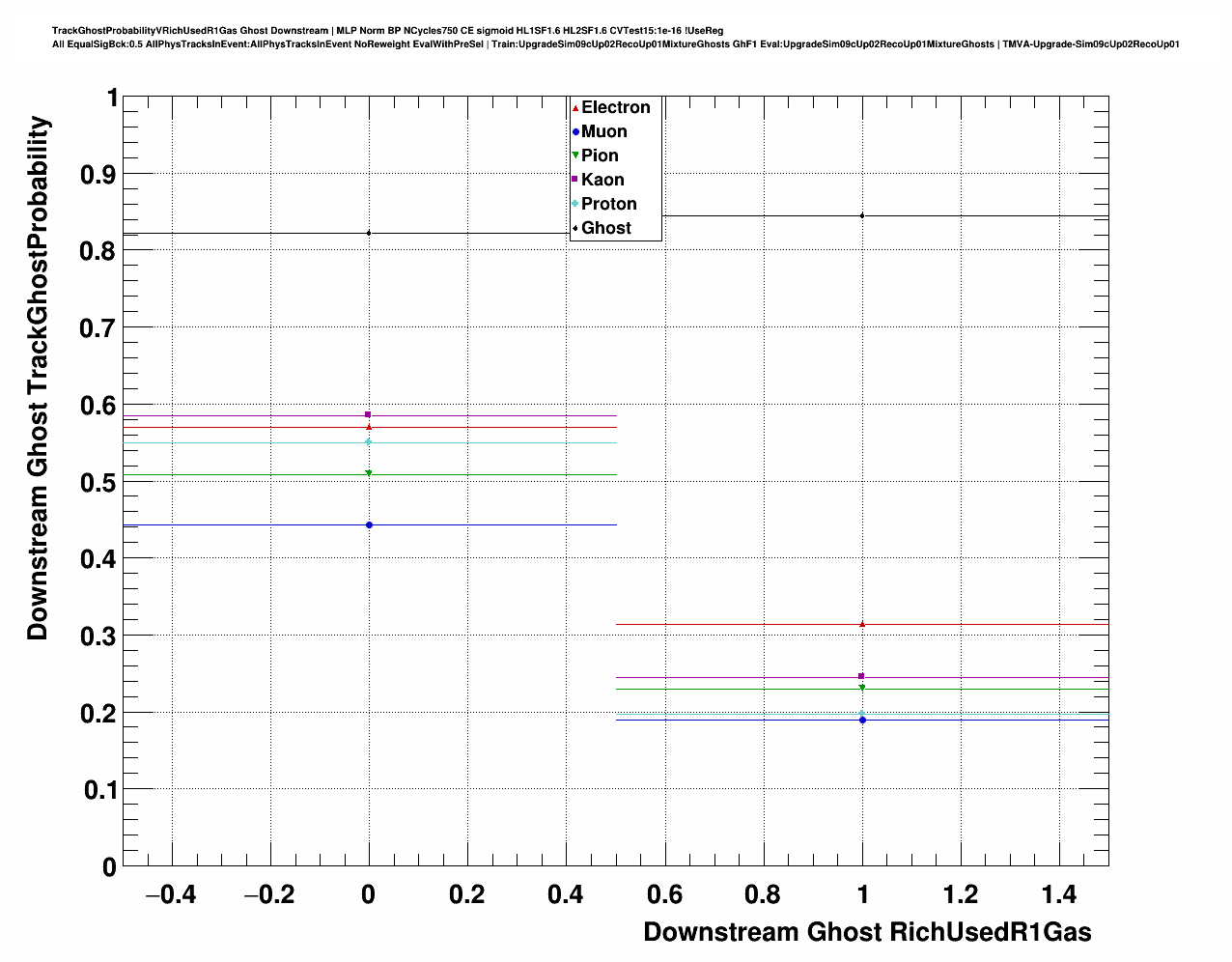Screen dimensions: 1232x962
Task: Click the Ghost legend entry
Action: 602,228
